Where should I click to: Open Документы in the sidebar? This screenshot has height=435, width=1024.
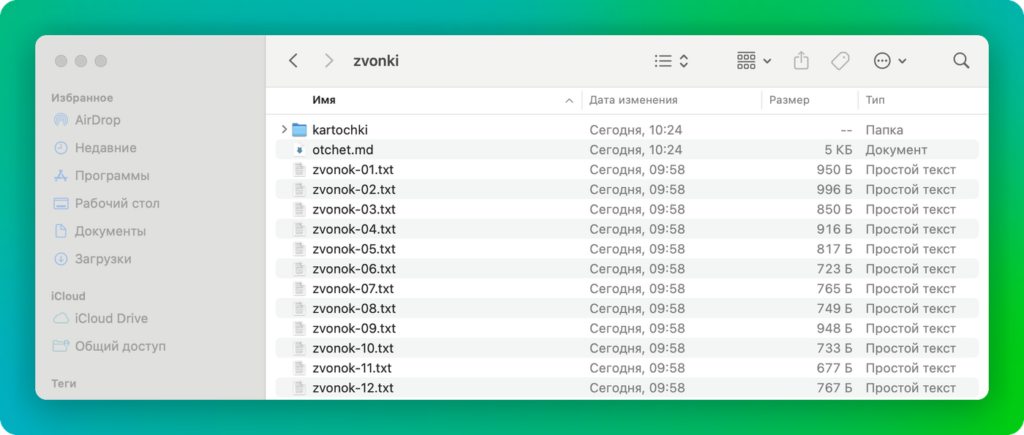point(99,231)
